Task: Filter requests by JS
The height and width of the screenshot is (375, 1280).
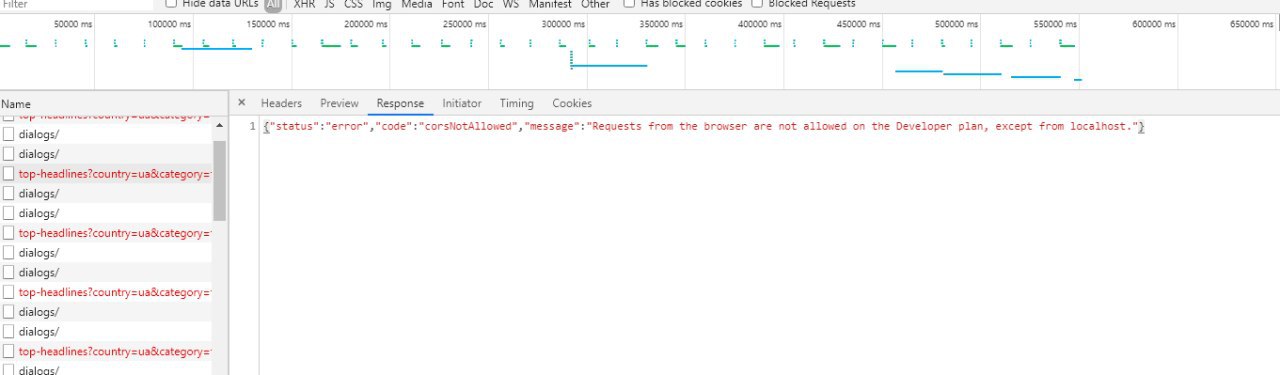Action: tap(329, 4)
